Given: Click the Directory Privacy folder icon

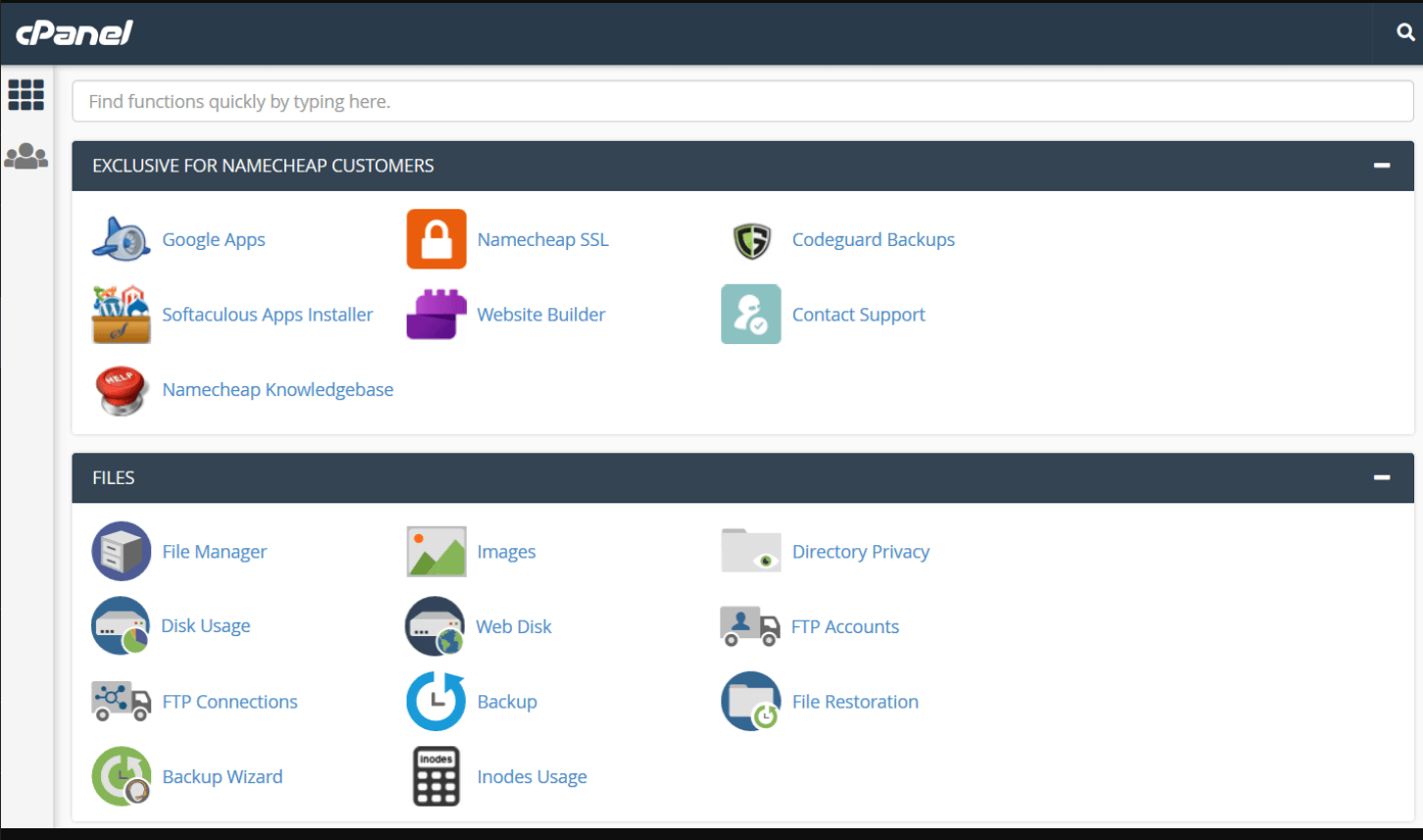Looking at the screenshot, I should click(751, 551).
